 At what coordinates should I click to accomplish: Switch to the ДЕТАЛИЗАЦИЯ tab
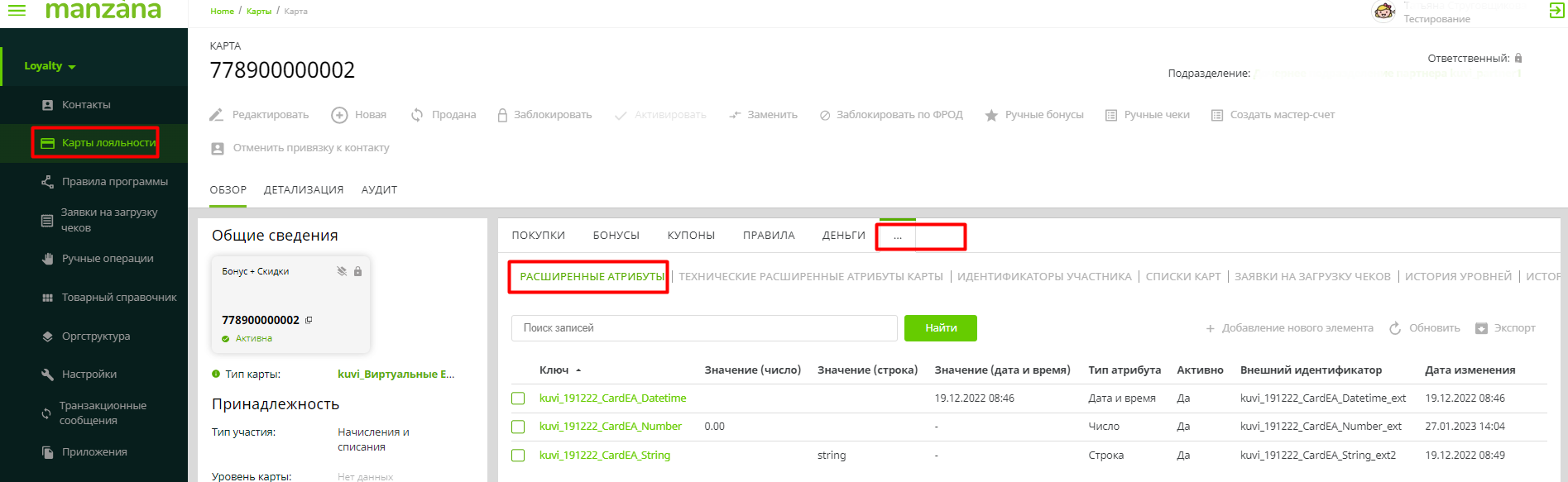[303, 190]
